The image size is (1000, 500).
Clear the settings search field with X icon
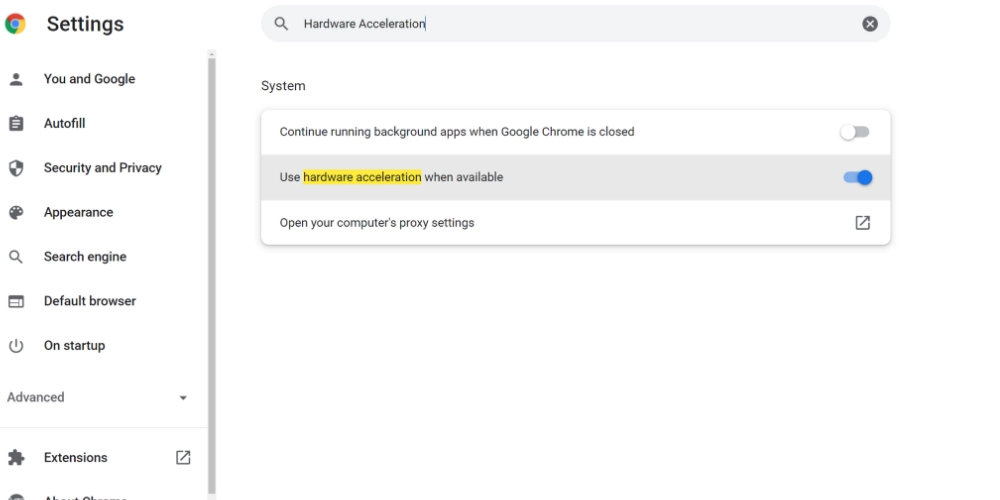(870, 24)
